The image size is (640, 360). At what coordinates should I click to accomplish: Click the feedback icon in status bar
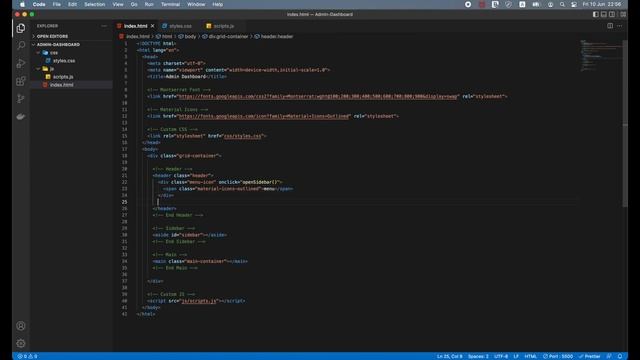click(x=609, y=356)
